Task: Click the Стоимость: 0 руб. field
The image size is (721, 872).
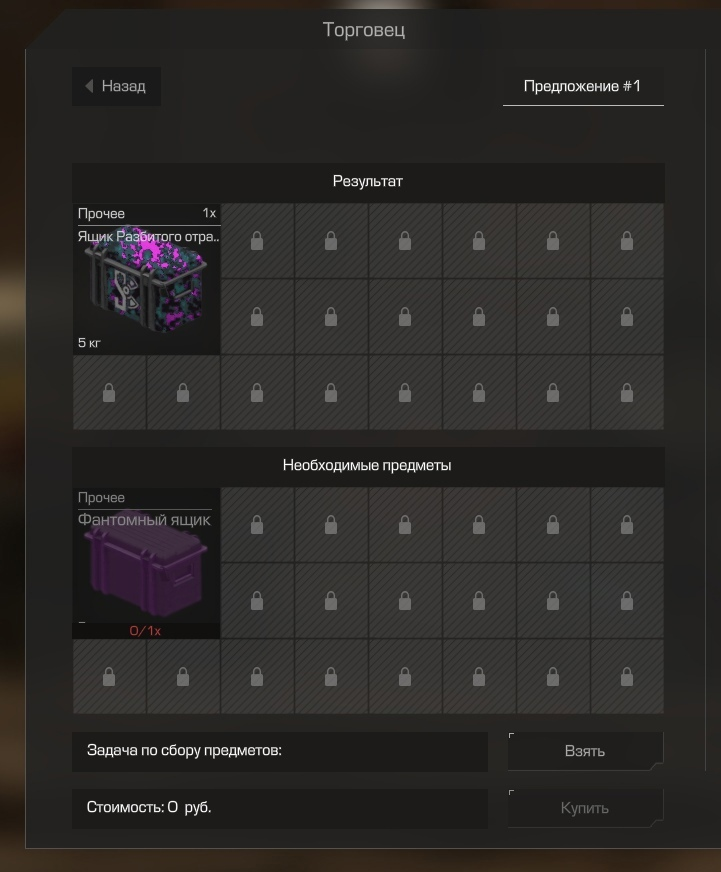Action: point(280,808)
